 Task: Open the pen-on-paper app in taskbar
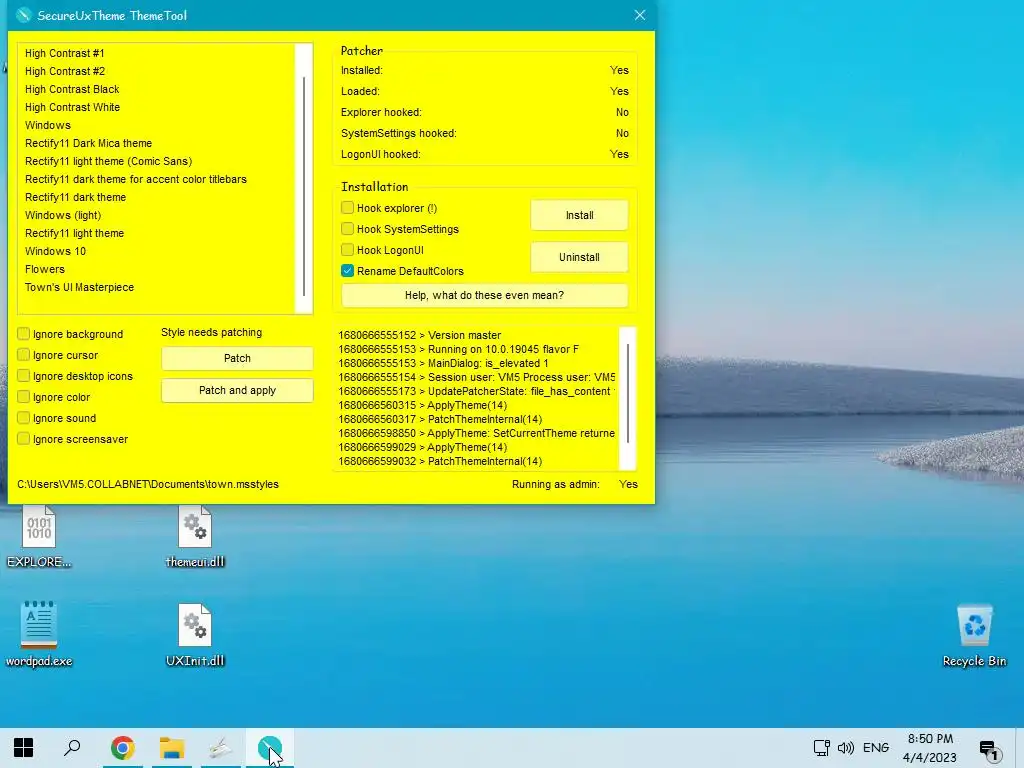(x=221, y=748)
